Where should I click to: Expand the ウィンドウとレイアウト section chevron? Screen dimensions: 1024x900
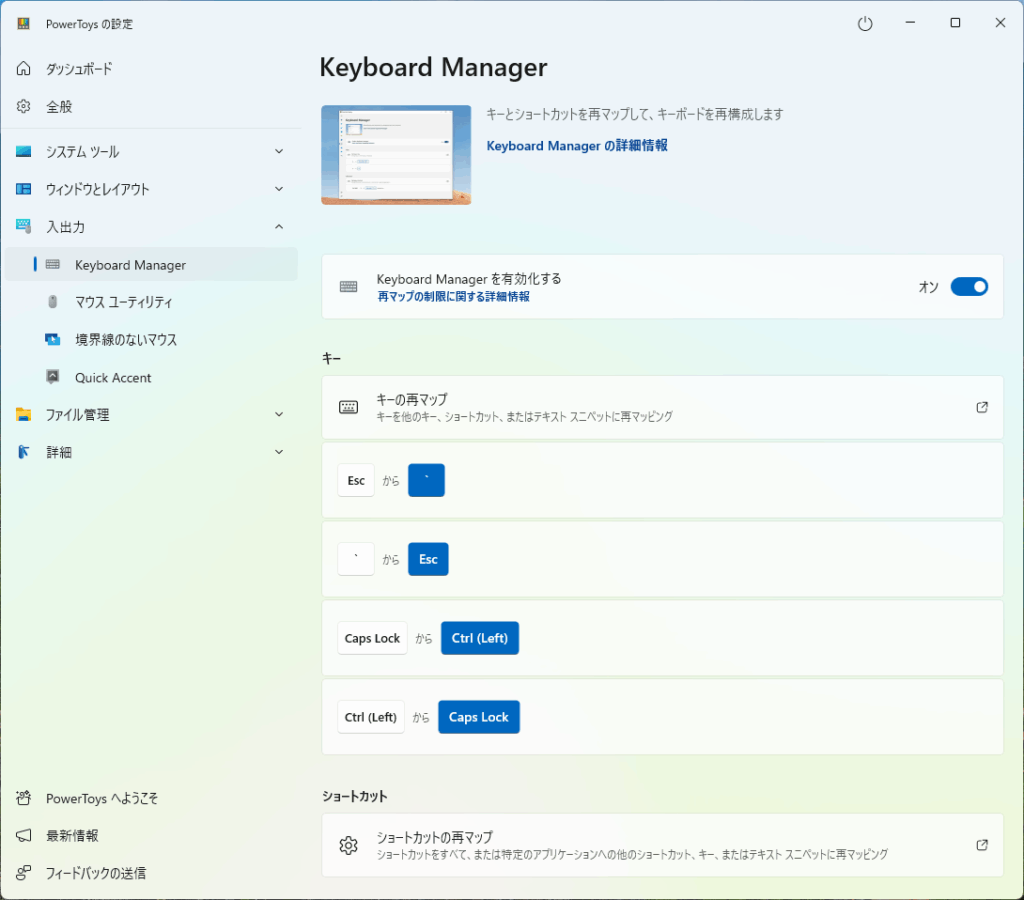pyautogui.click(x=279, y=189)
